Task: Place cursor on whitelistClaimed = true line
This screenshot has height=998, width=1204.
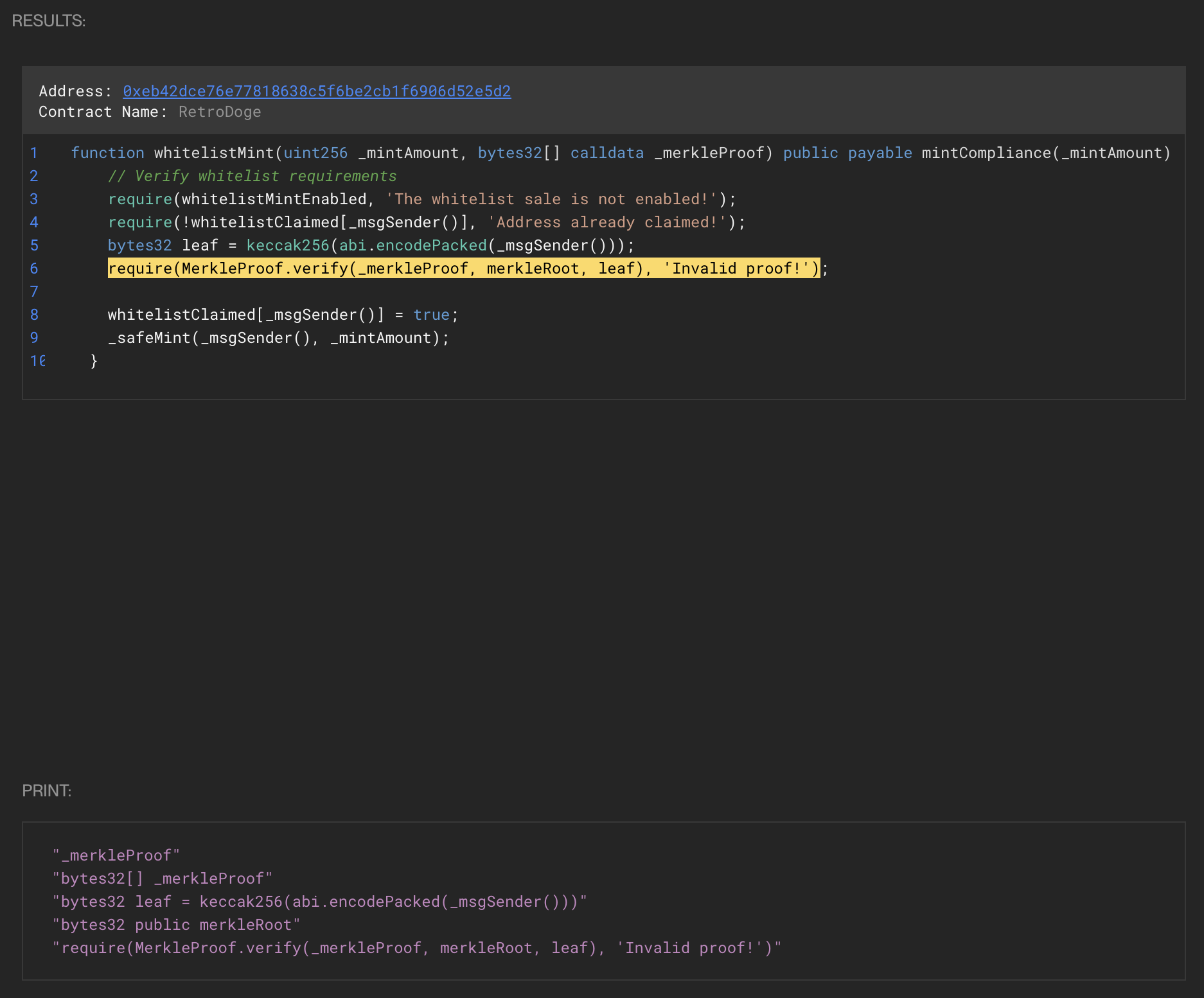Action: point(283,315)
